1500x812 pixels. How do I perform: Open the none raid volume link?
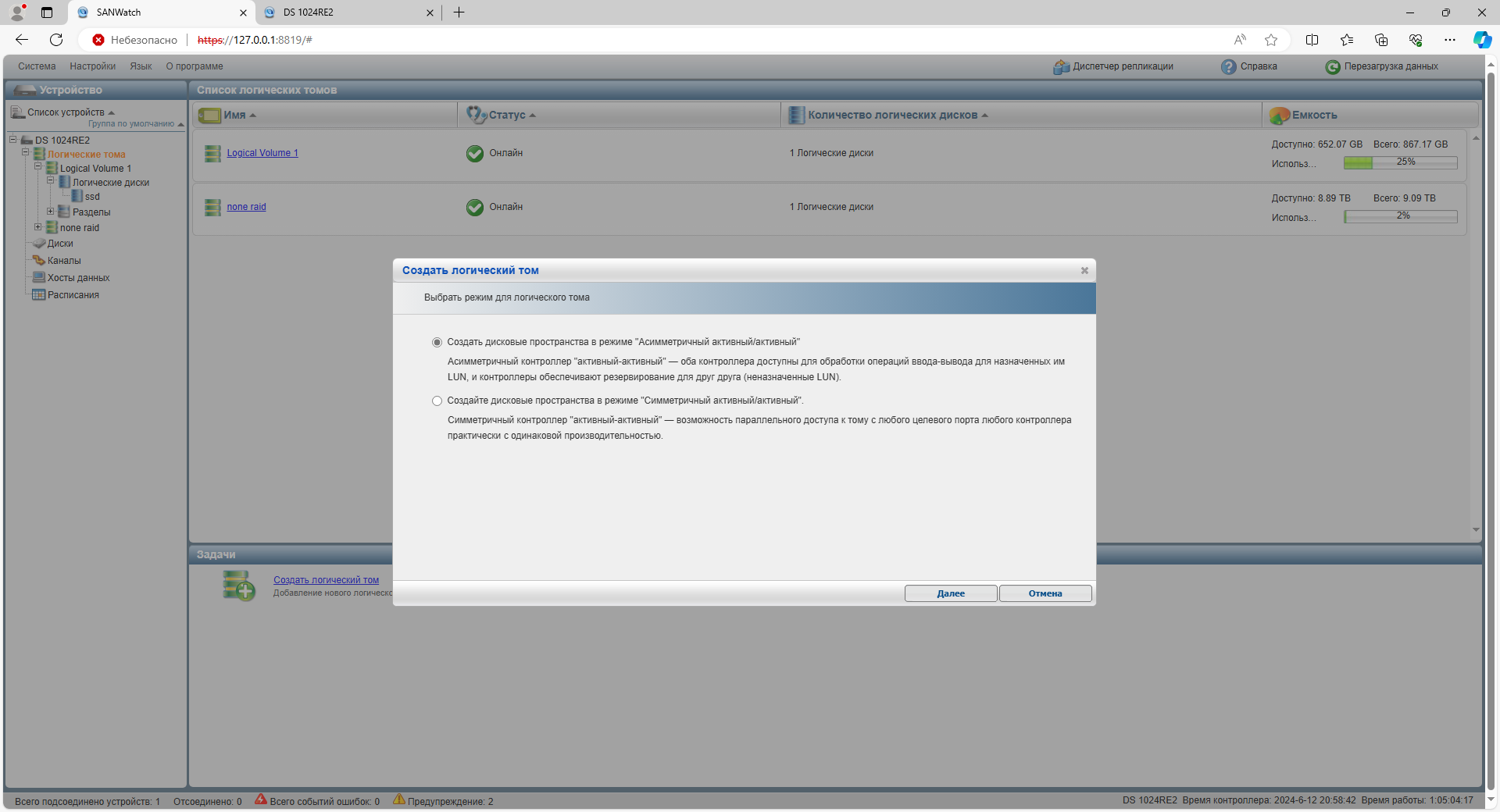point(246,207)
